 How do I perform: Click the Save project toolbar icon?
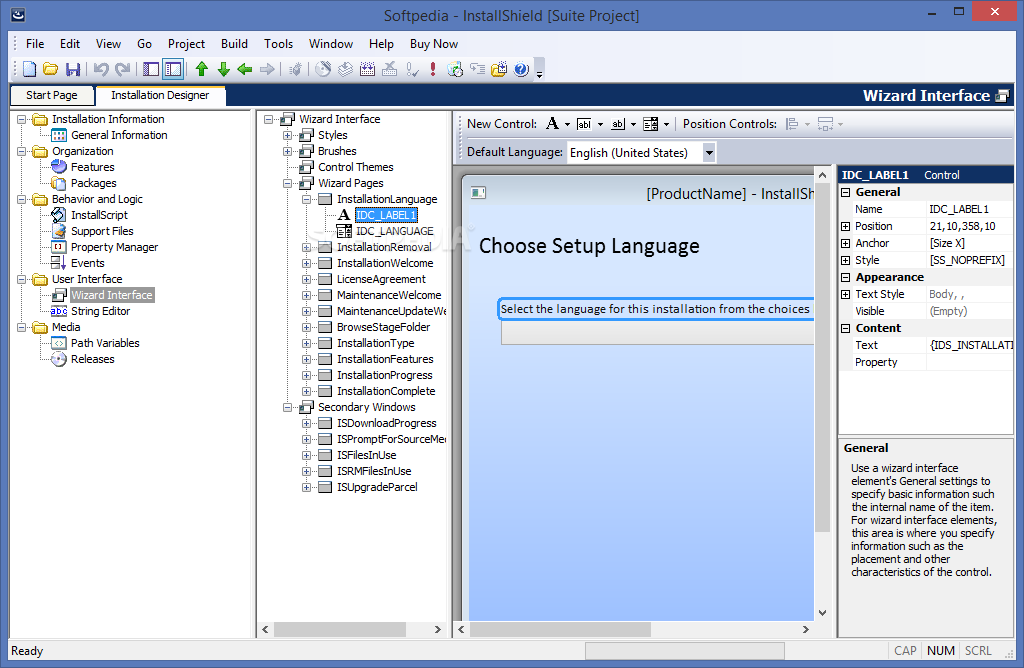pos(73,69)
